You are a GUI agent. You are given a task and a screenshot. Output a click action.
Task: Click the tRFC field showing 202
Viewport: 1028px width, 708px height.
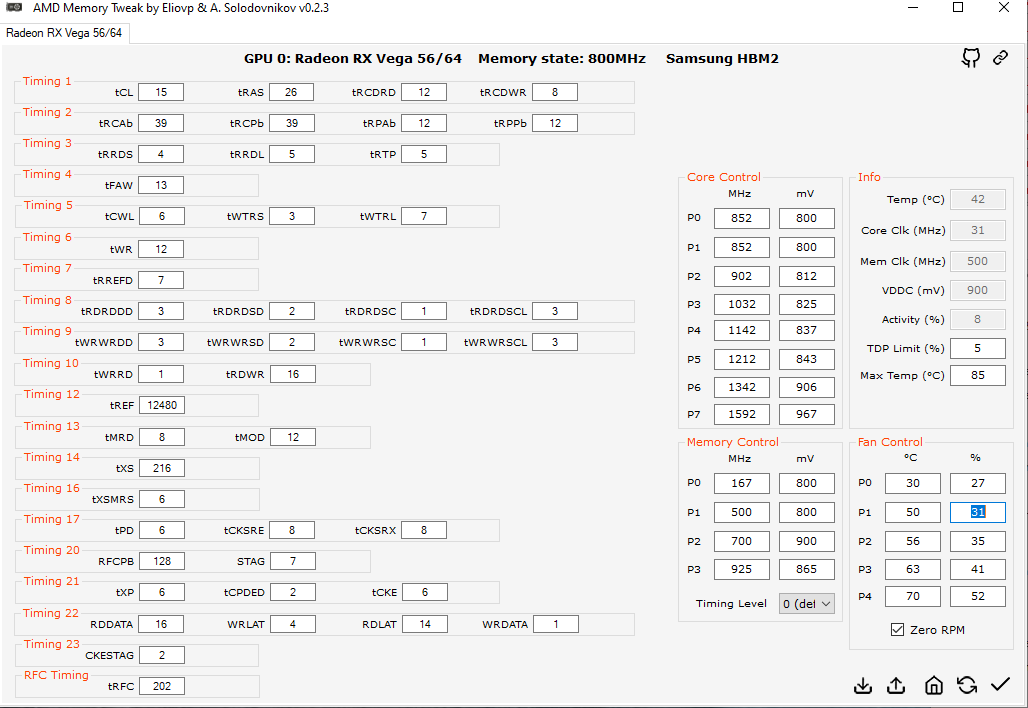(162, 686)
